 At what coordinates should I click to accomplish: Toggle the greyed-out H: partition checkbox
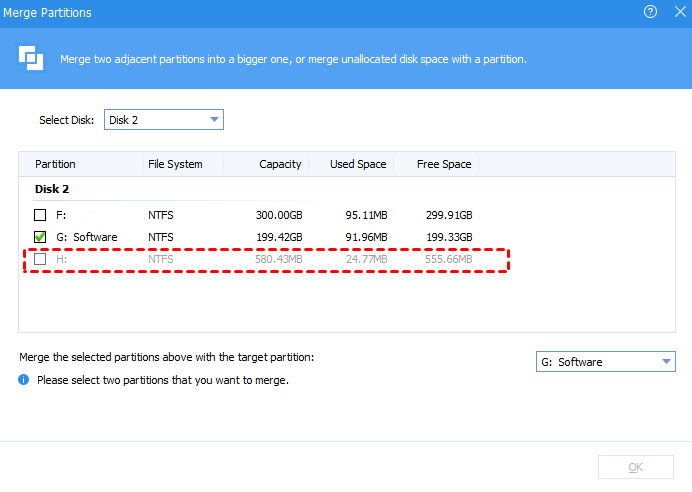(x=40, y=260)
